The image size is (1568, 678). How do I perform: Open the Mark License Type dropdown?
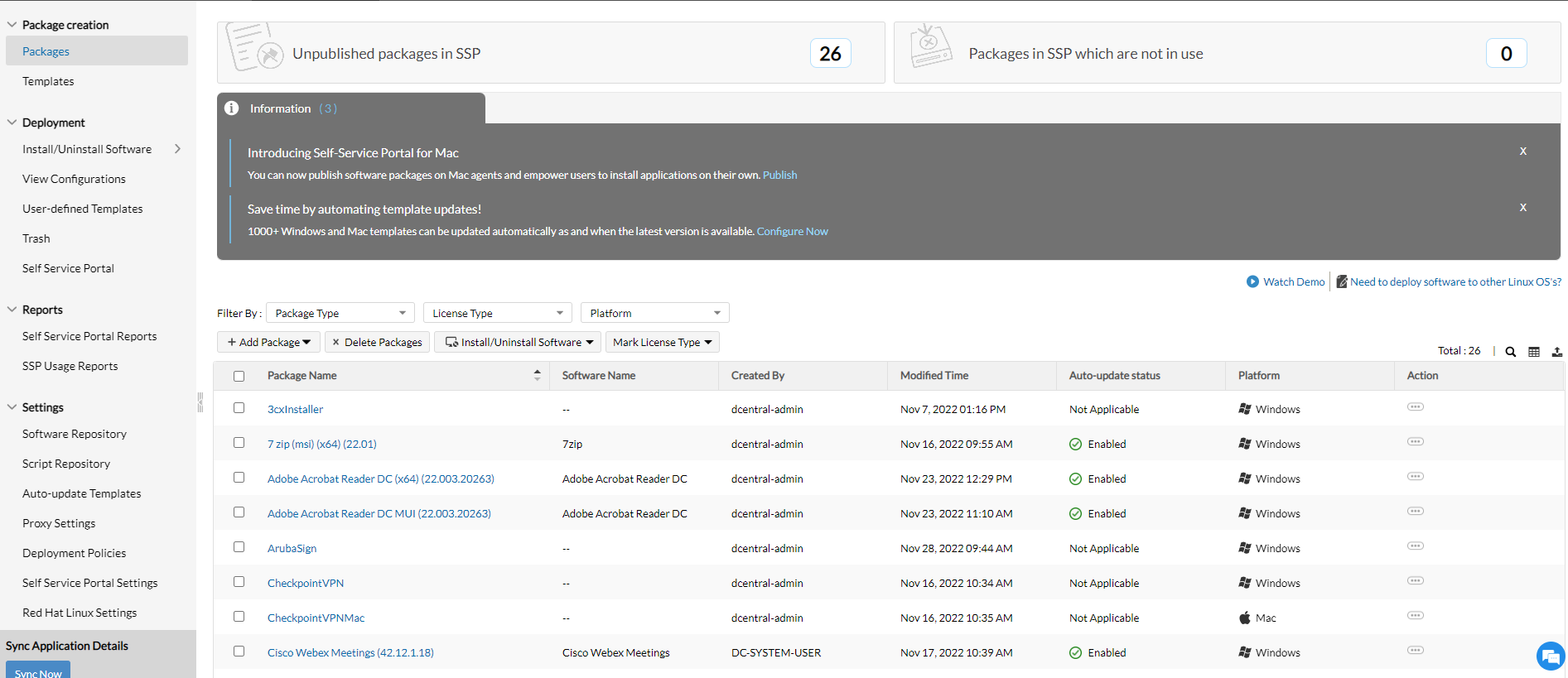point(662,343)
